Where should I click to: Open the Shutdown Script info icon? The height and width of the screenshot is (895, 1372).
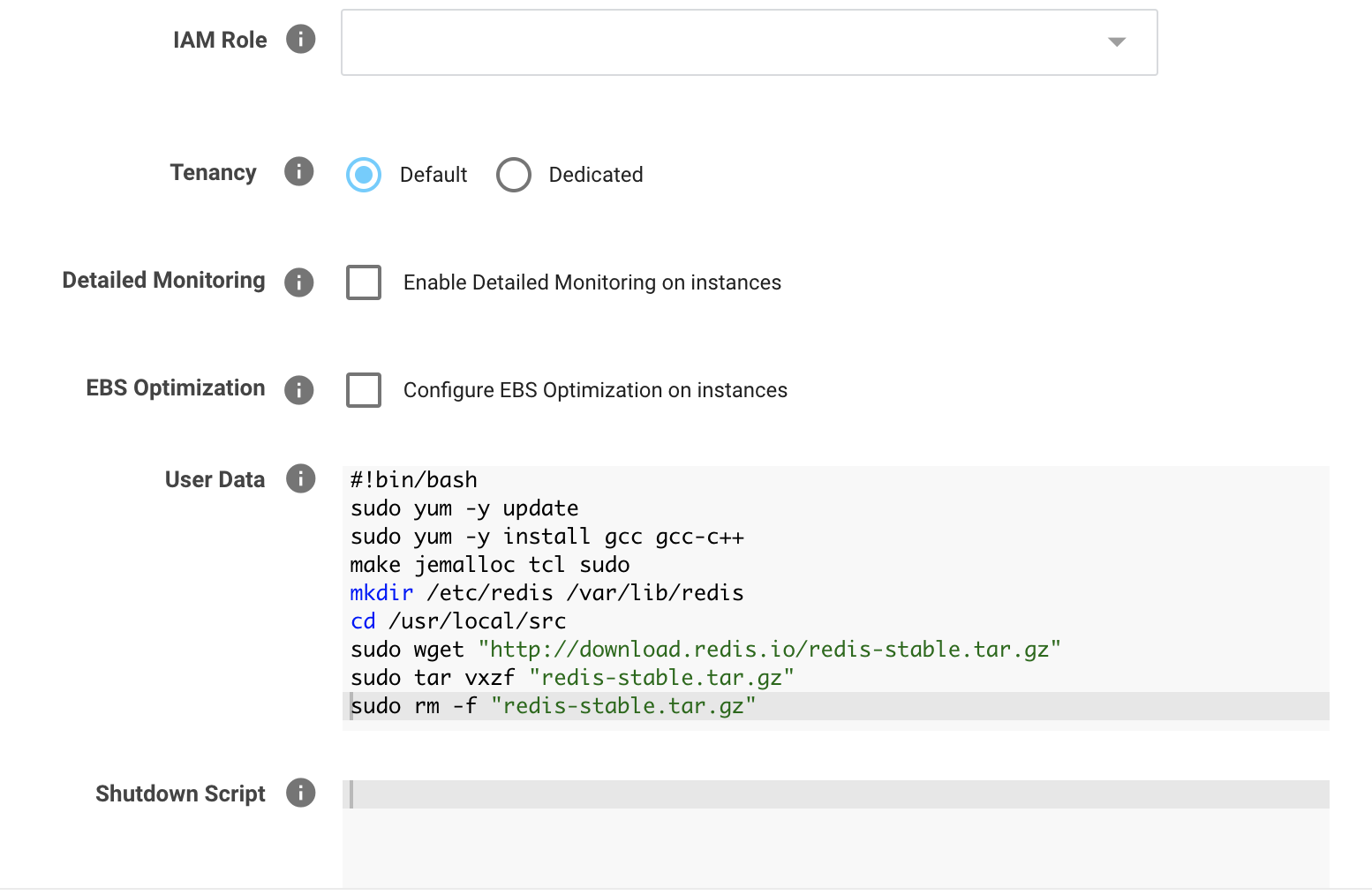(x=300, y=793)
